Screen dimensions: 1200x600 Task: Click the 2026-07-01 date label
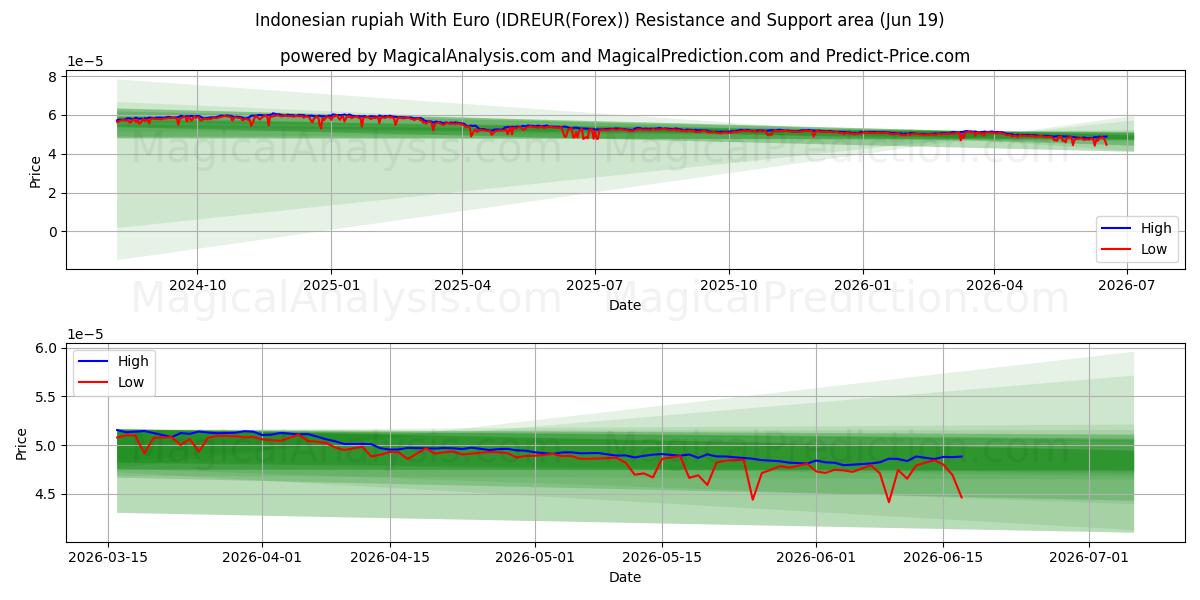click(1088, 558)
